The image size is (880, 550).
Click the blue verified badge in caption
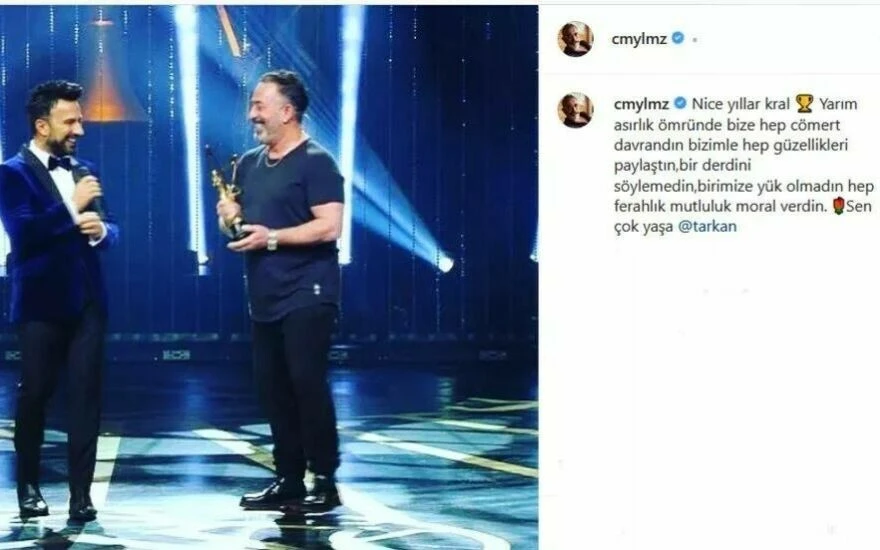tap(680, 103)
